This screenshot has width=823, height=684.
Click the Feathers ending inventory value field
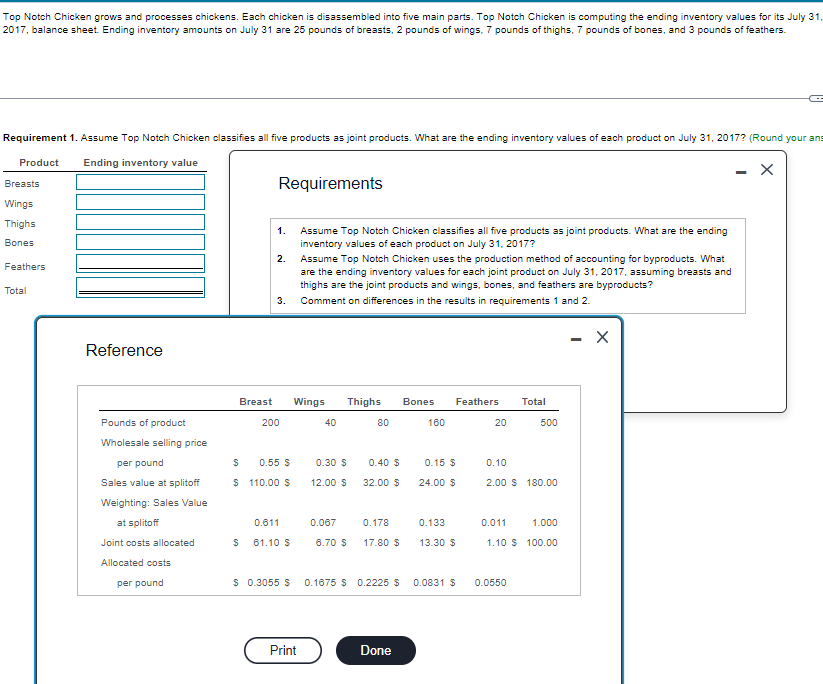[140, 264]
